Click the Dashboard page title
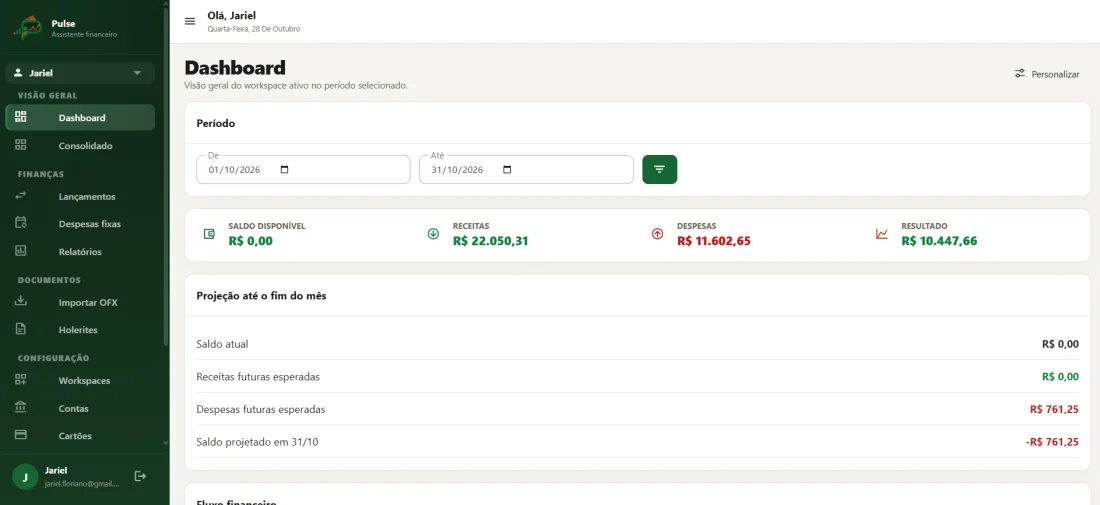The height and width of the screenshot is (505, 1100). point(235,67)
